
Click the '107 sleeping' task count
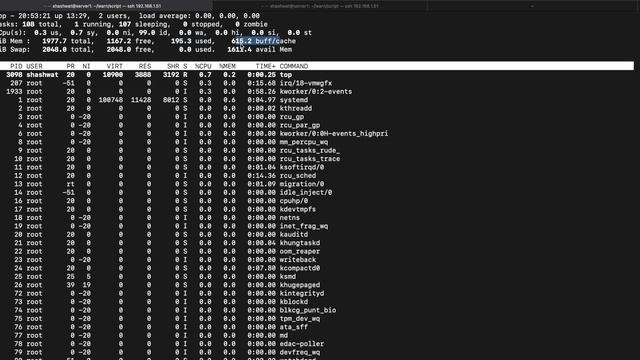[143, 24]
